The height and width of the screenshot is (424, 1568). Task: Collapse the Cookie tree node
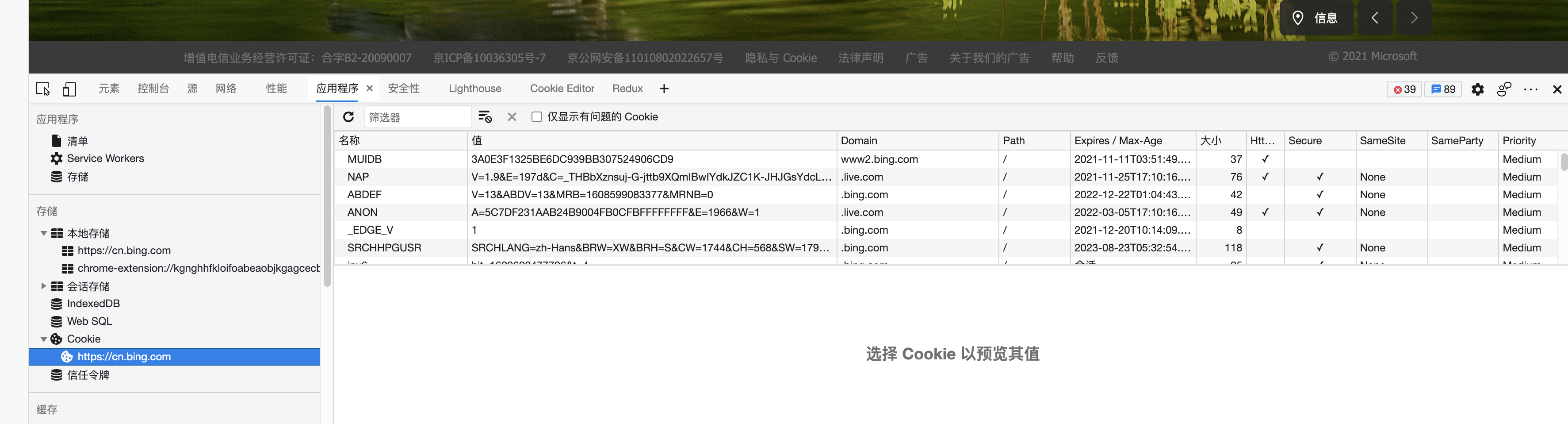click(x=44, y=339)
